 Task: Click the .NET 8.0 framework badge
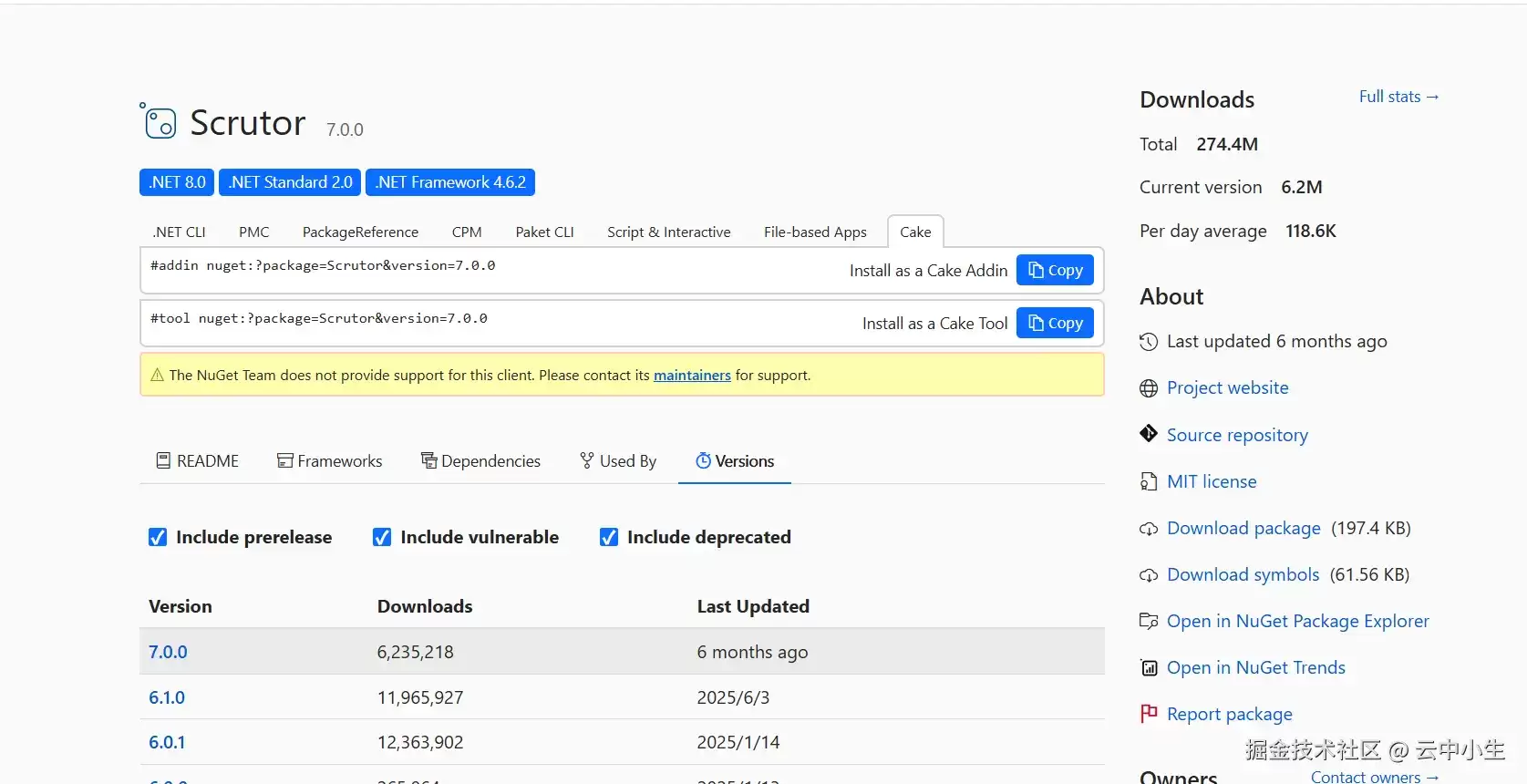(x=177, y=182)
